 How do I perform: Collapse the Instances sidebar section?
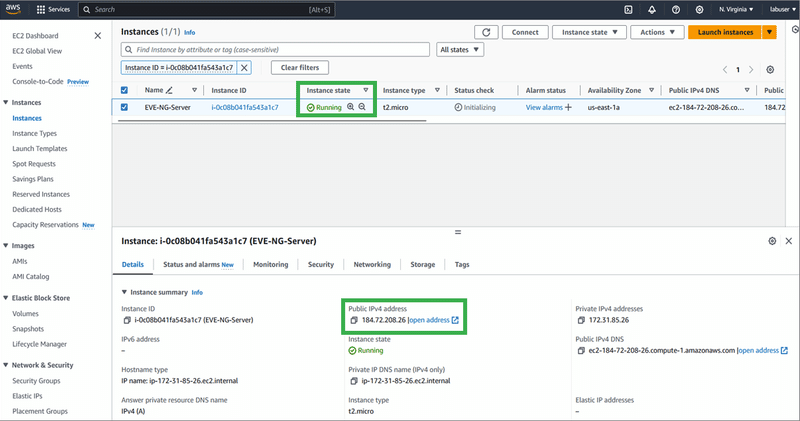(x=6, y=103)
